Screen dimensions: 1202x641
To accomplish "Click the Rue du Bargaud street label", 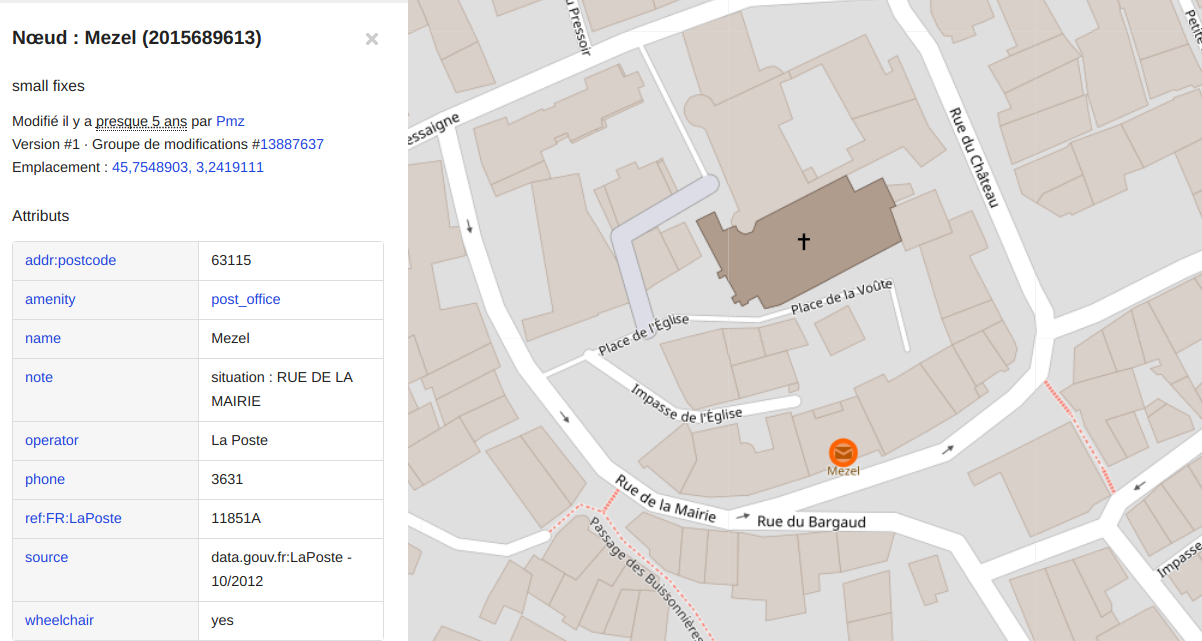I will pos(811,521).
